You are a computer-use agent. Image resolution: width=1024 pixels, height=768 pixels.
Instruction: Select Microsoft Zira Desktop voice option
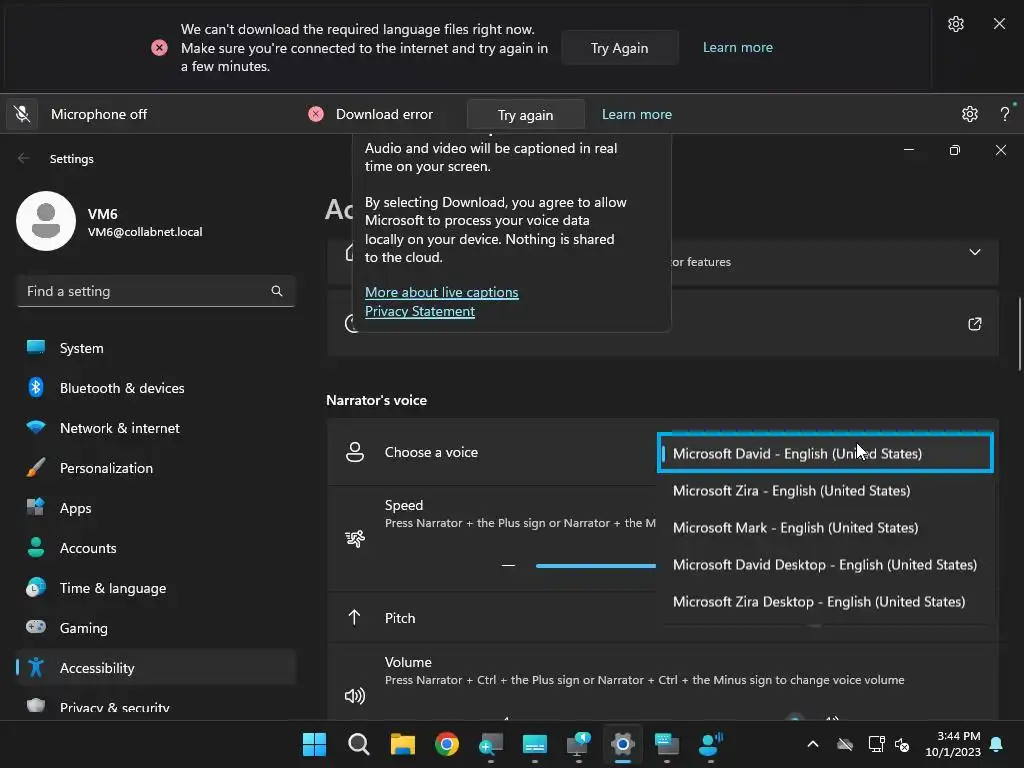(825, 601)
